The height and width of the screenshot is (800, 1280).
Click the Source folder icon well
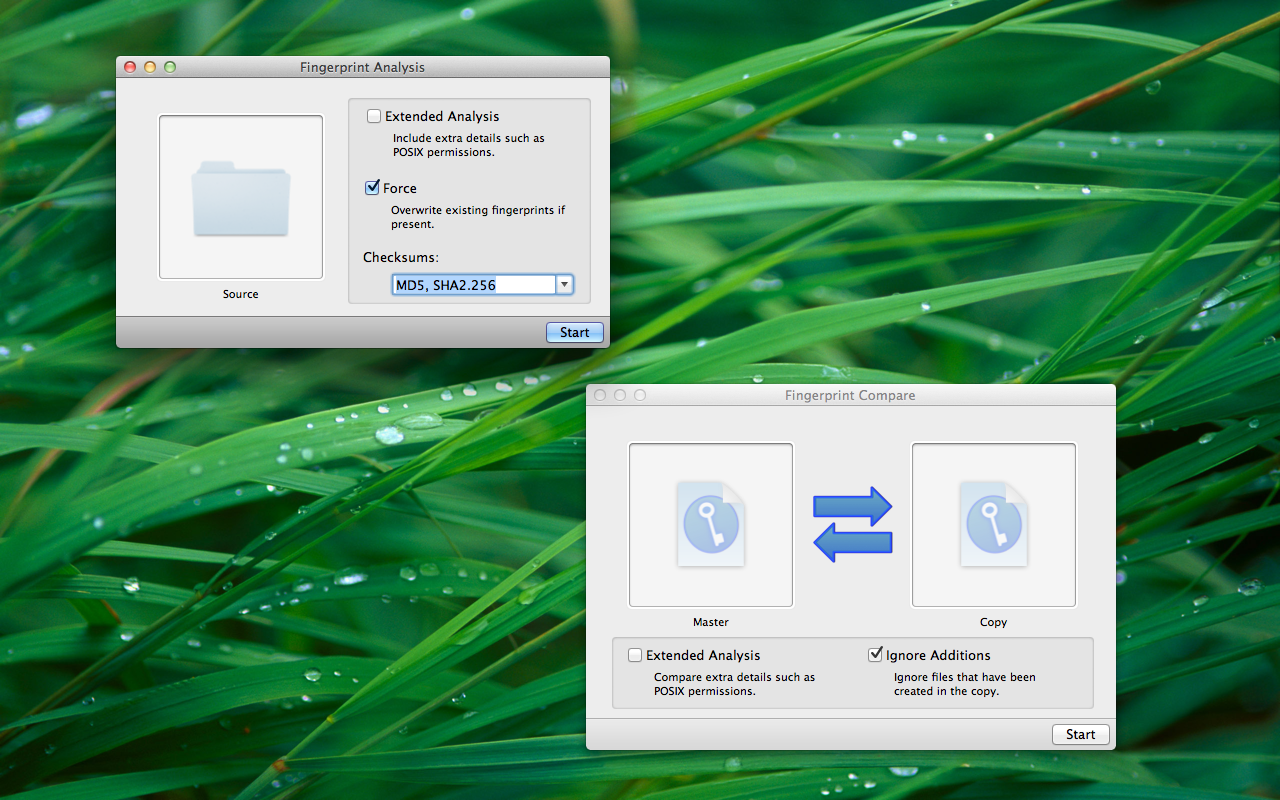(x=241, y=197)
